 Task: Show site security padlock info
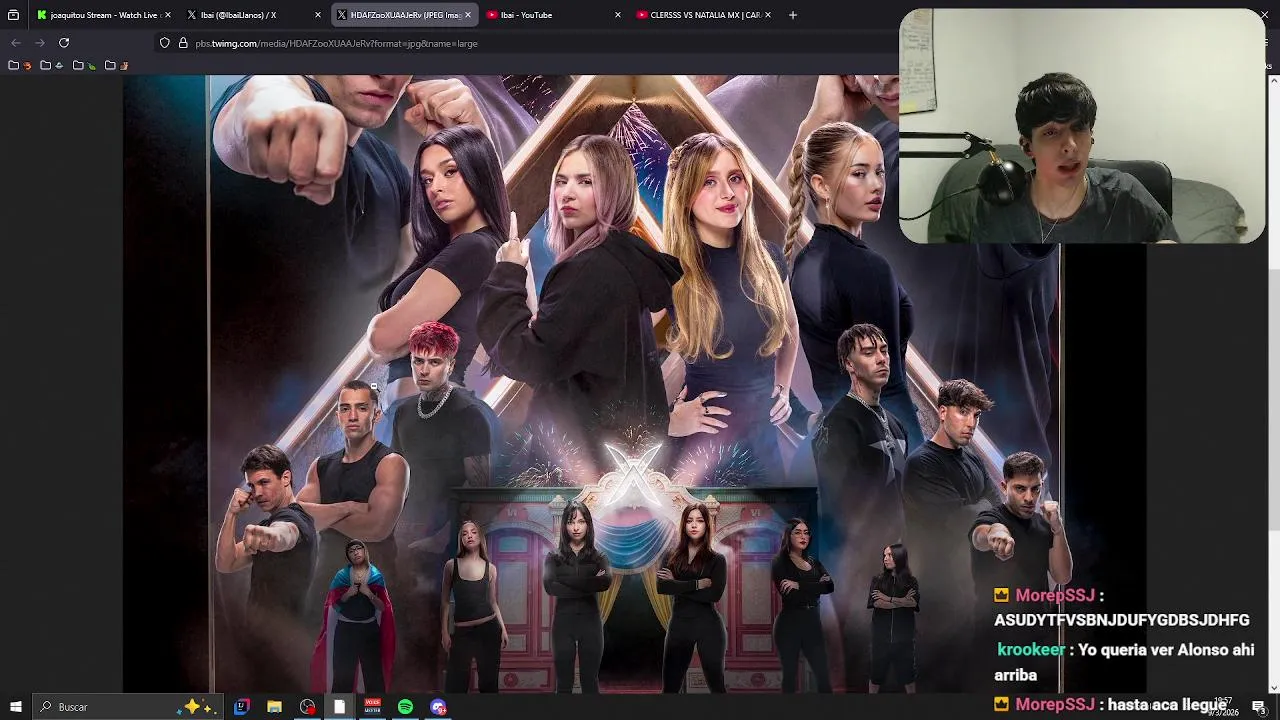[183, 43]
